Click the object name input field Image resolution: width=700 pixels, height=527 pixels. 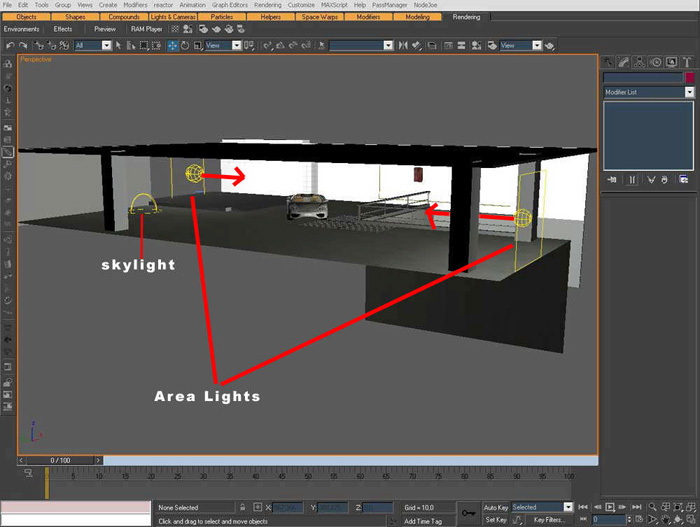pyautogui.click(x=642, y=77)
